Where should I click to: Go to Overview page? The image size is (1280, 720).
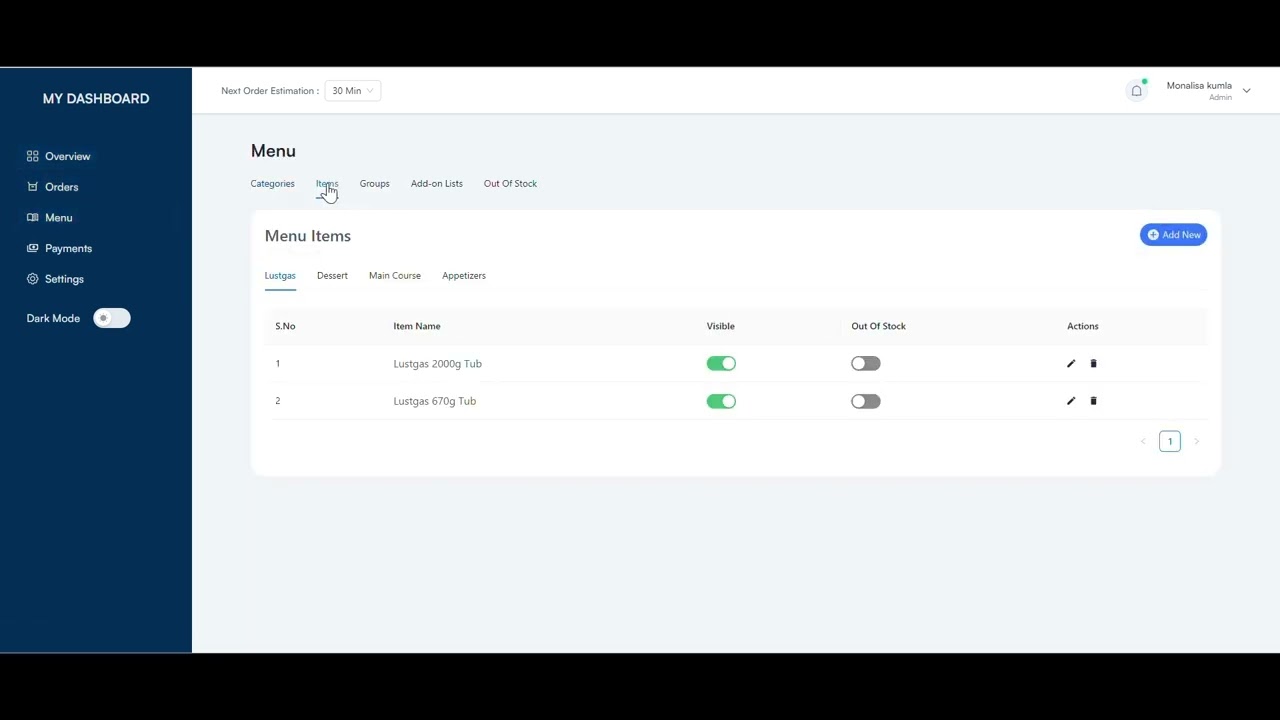pyautogui.click(x=67, y=157)
